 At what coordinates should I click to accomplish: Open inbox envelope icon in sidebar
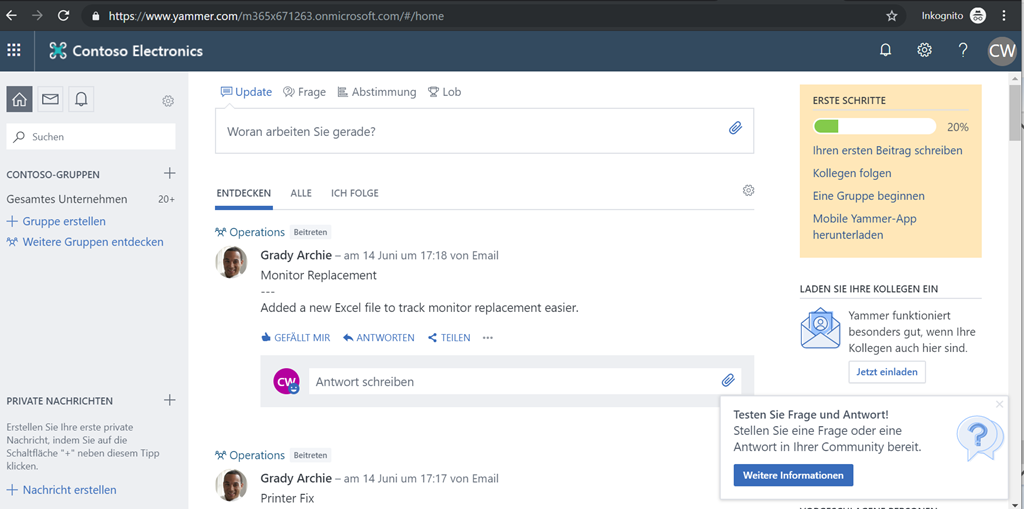50,99
